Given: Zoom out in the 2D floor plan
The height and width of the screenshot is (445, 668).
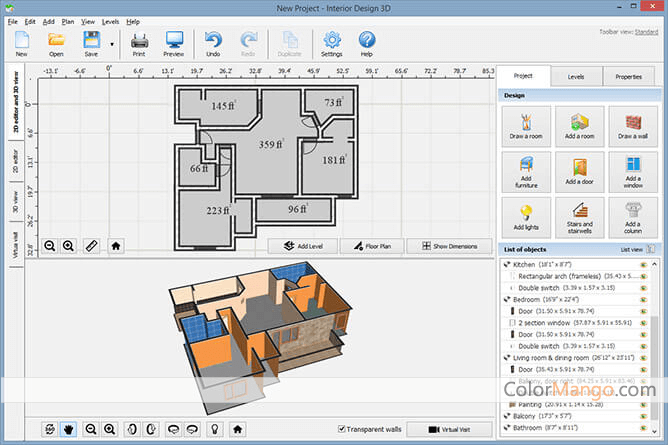Looking at the screenshot, I should (x=50, y=246).
